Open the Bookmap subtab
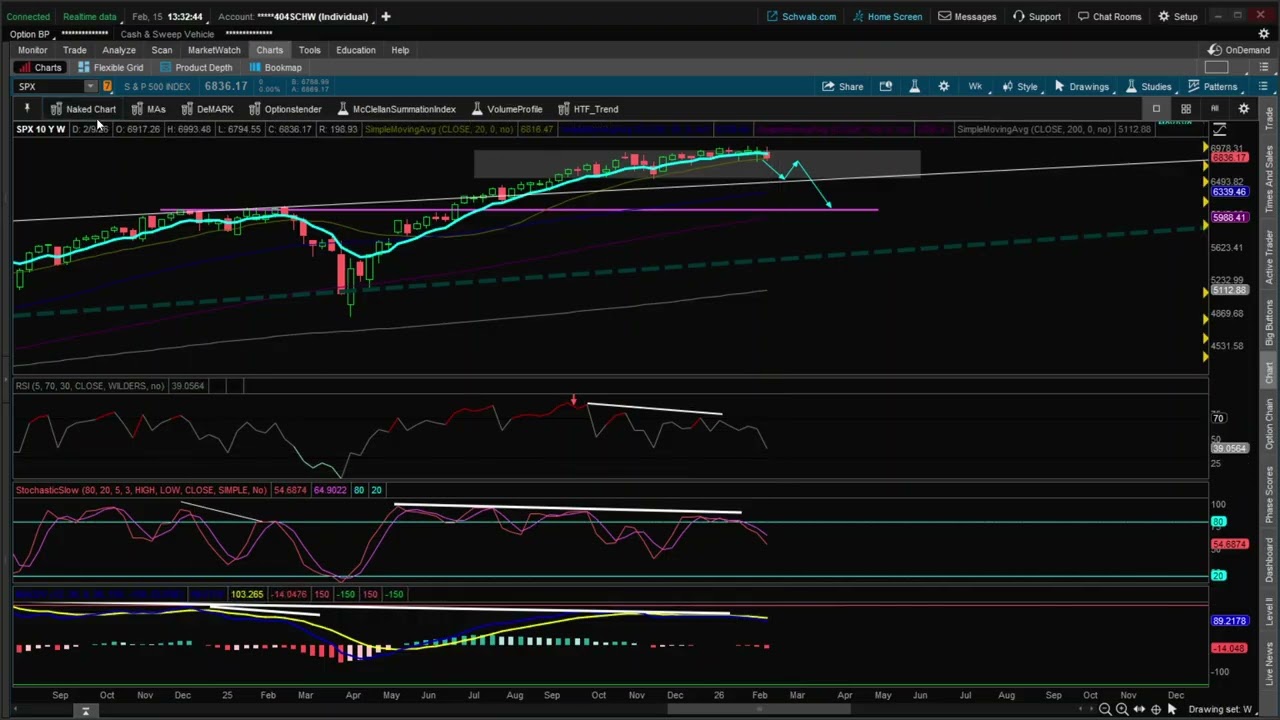 (x=275, y=68)
